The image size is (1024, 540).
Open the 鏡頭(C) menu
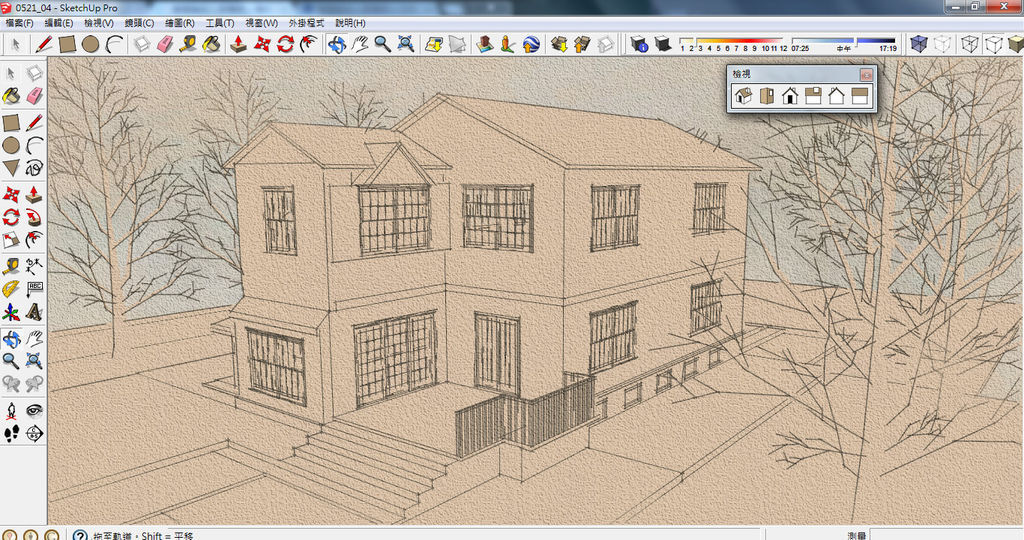coord(139,23)
